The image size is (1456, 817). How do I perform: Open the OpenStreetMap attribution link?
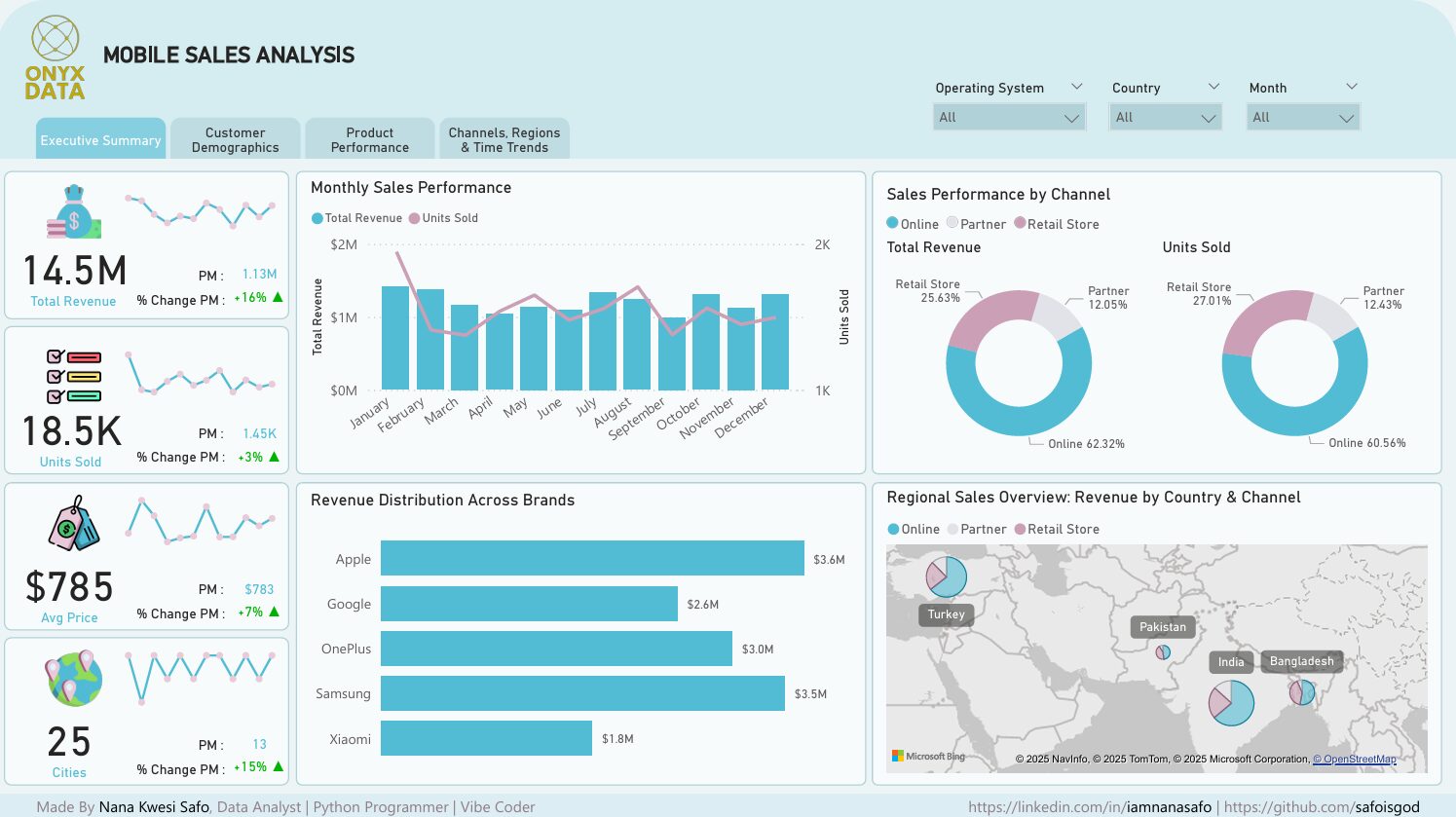(1354, 760)
